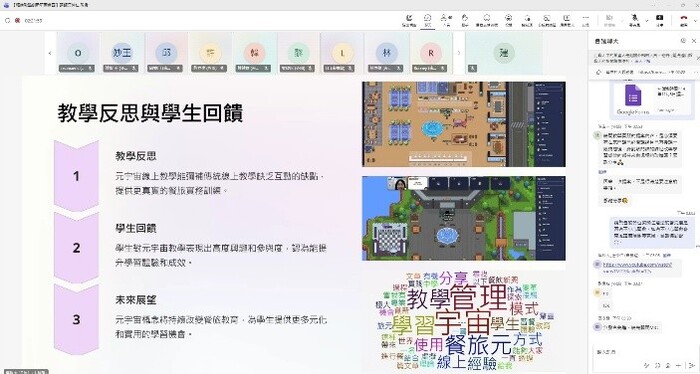Screen dimensions: 700x374
Task: Open emoji picker in chat compose
Action: click(x=657, y=366)
